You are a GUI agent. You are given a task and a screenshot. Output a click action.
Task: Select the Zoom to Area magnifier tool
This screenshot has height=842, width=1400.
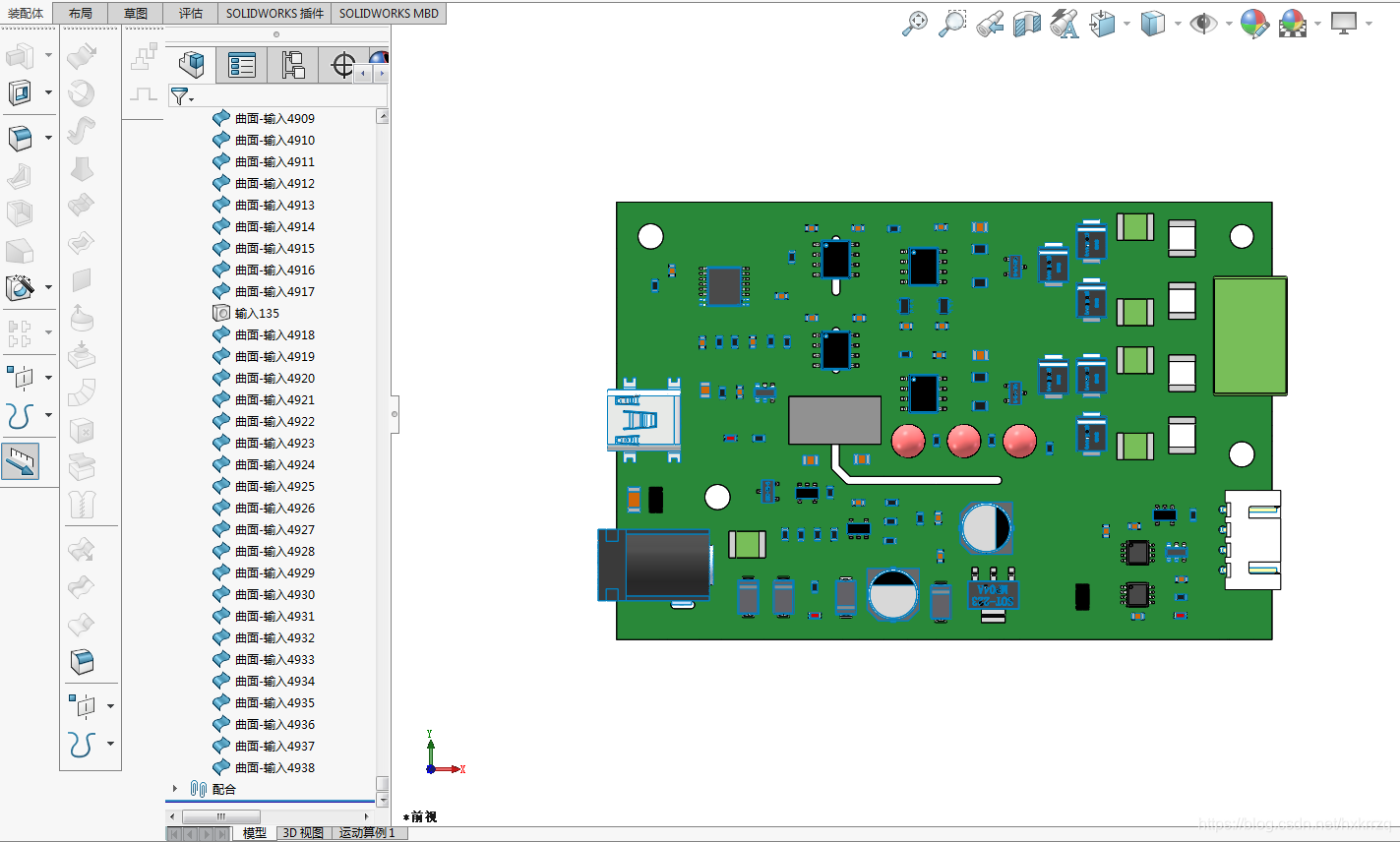951,24
